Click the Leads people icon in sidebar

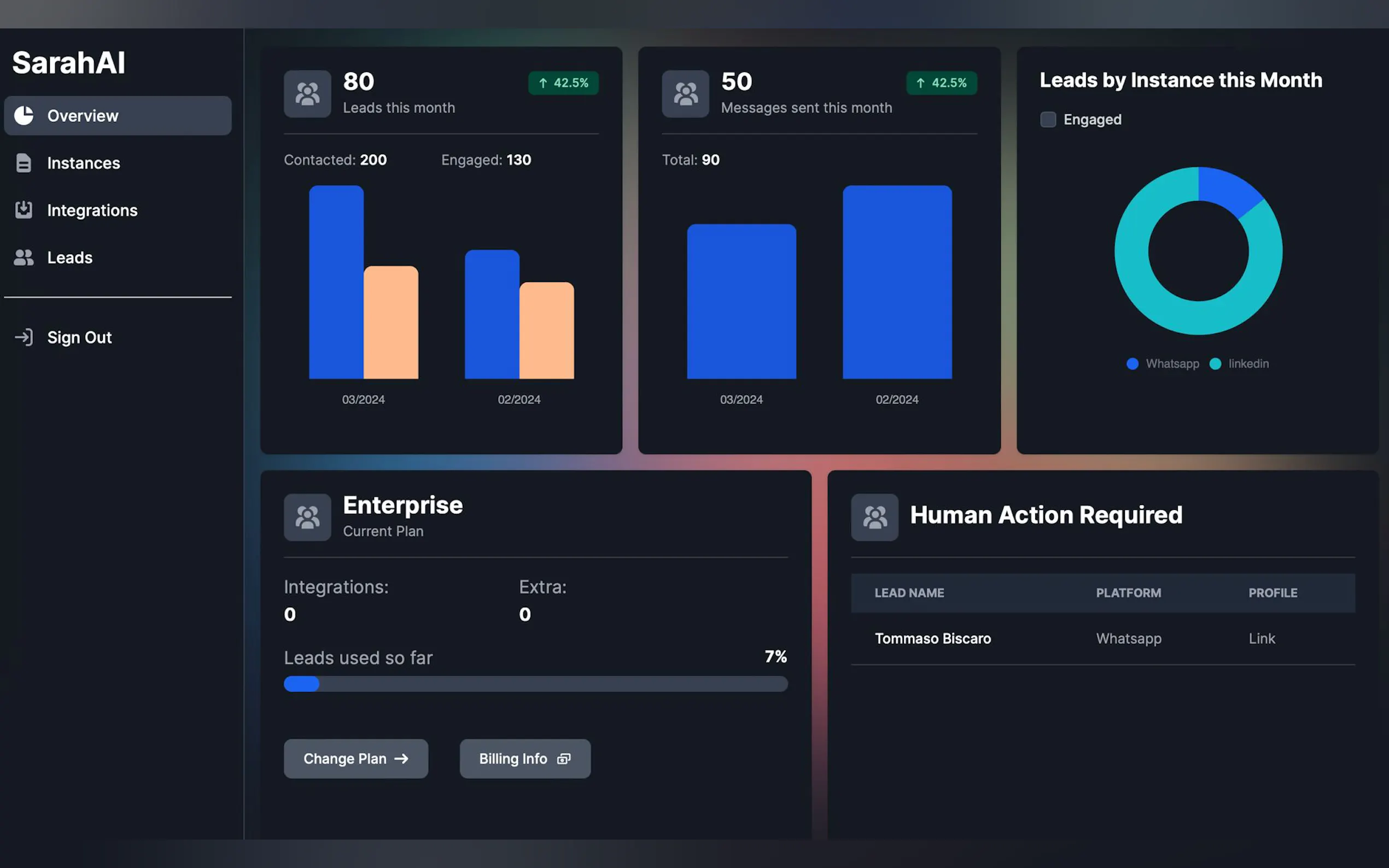click(x=24, y=258)
